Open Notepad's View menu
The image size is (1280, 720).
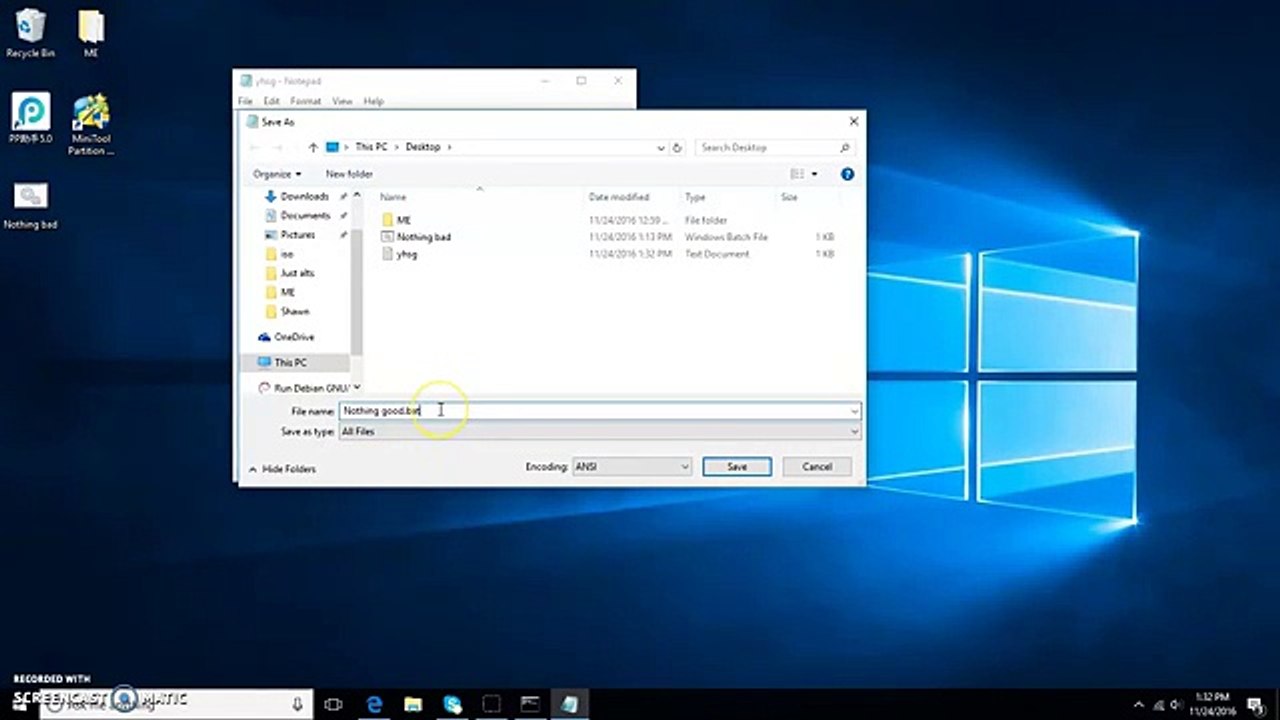[x=342, y=101]
